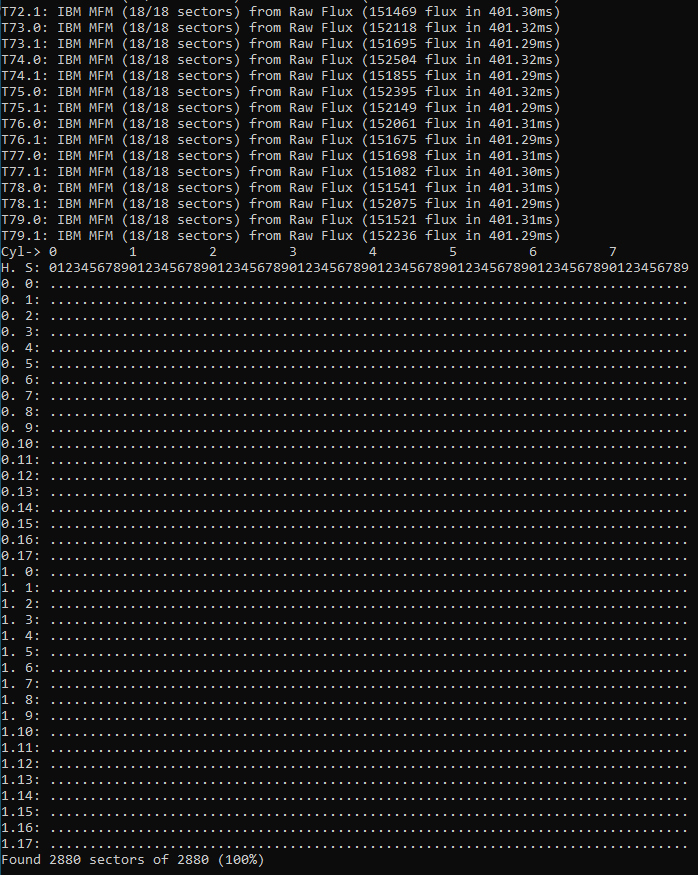Select the T78.0 track output line

[280, 187]
